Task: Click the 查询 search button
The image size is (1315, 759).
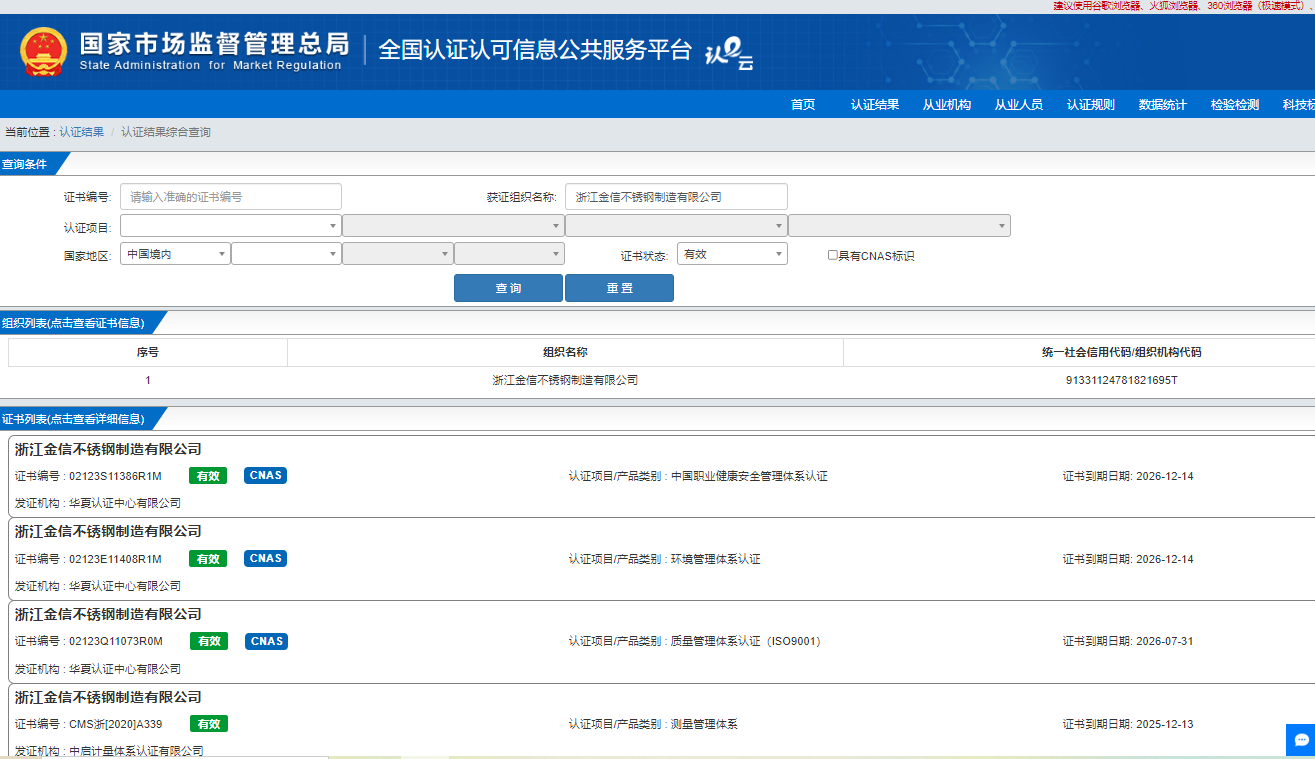Action: point(508,288)
